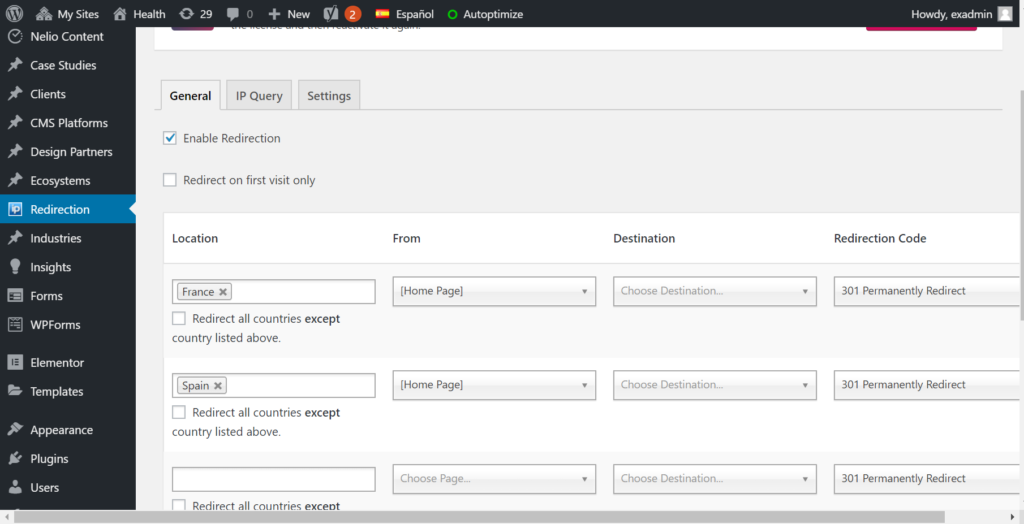Viewport: 1024px width, 524px height.
Task: Open Choose Destination dropdown for France row
Action: click(714, 291)
